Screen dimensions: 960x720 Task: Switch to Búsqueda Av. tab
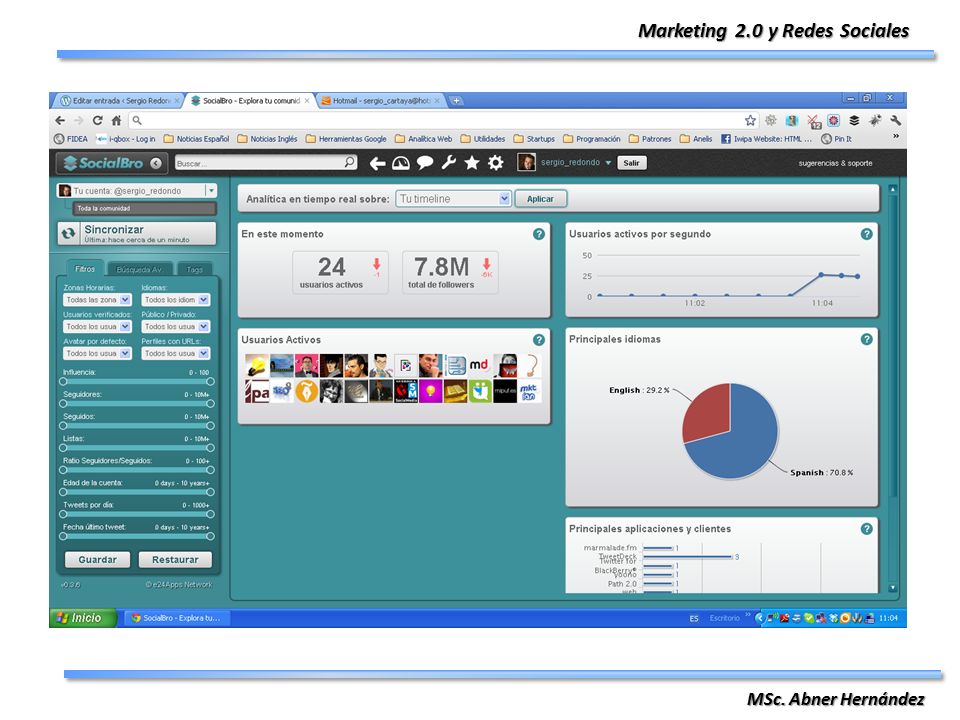click(x=139, y=269)
